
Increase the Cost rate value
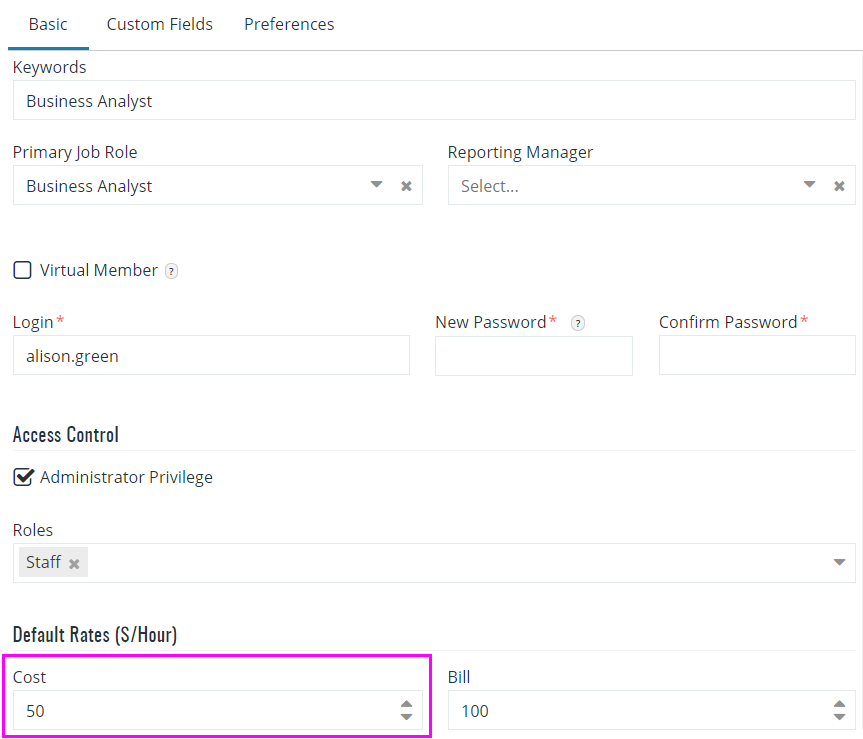pos(406,704)
